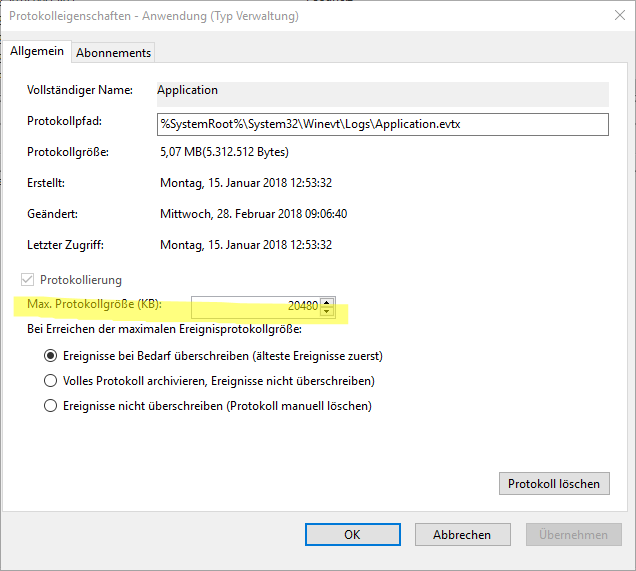
Task: Click the greyed-out Übernehmen button
Action: 574,535
